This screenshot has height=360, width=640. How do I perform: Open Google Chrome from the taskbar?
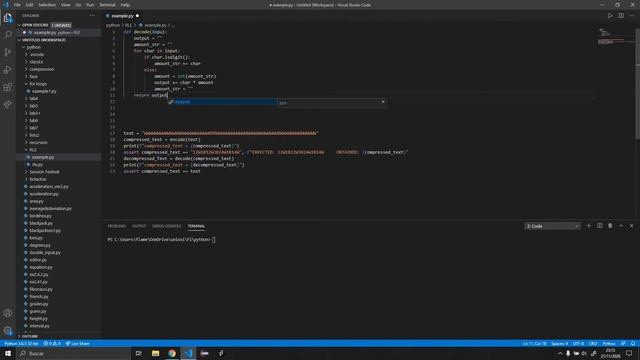[x=172, y=353]
